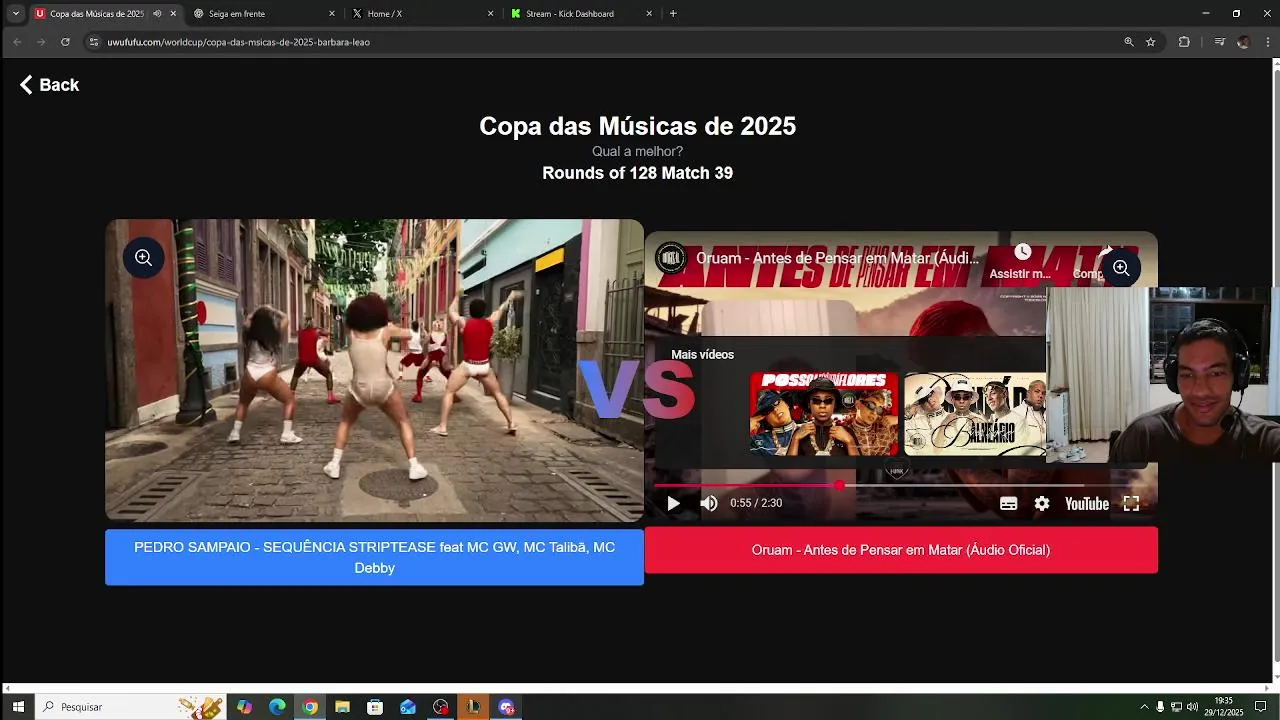The image size is (1280, 720).
Task: Open Microsoft Edge from the taskbar
Action: click(277, 707)
